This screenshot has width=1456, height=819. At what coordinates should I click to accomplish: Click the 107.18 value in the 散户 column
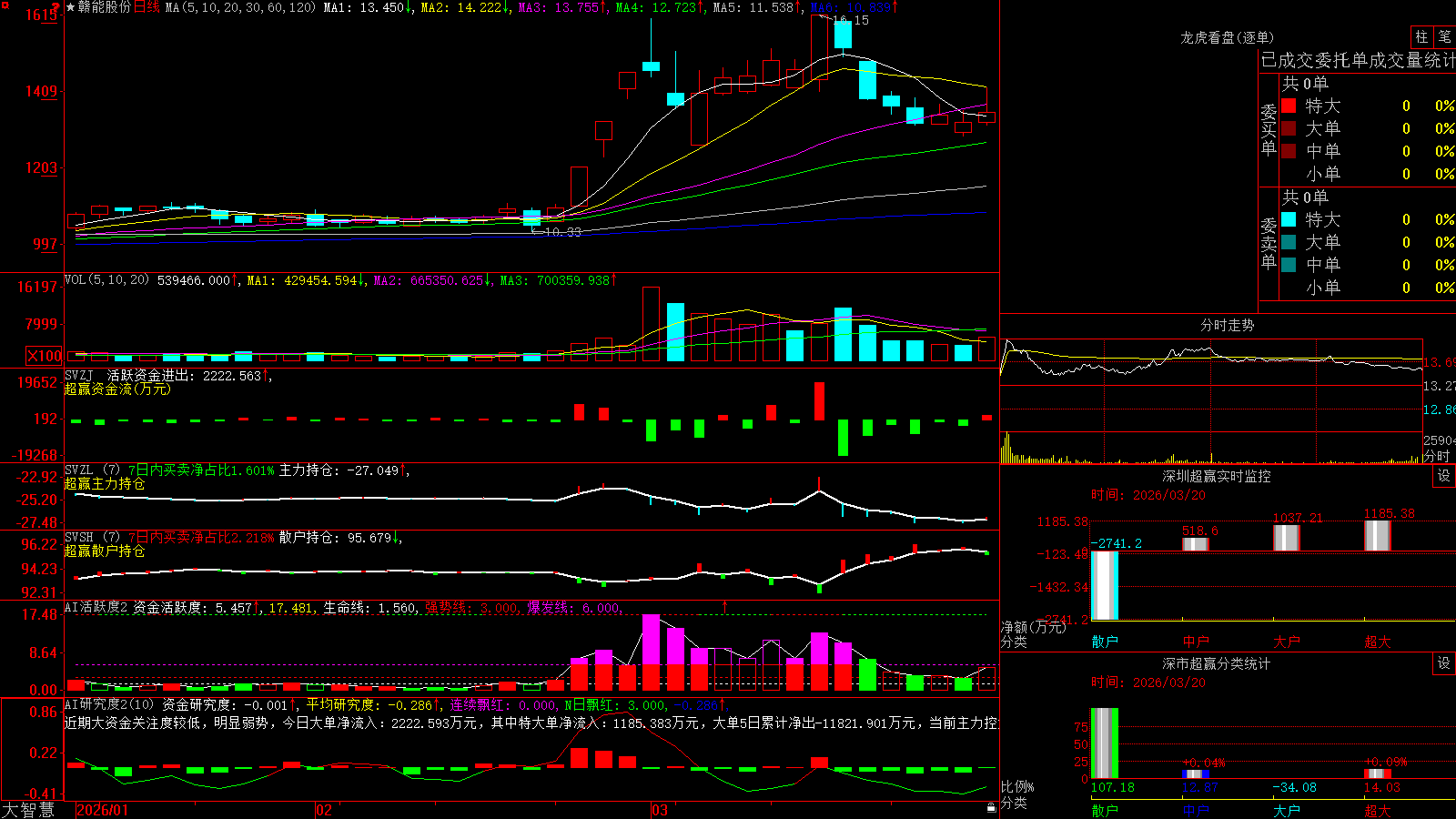click(1112, 787)
